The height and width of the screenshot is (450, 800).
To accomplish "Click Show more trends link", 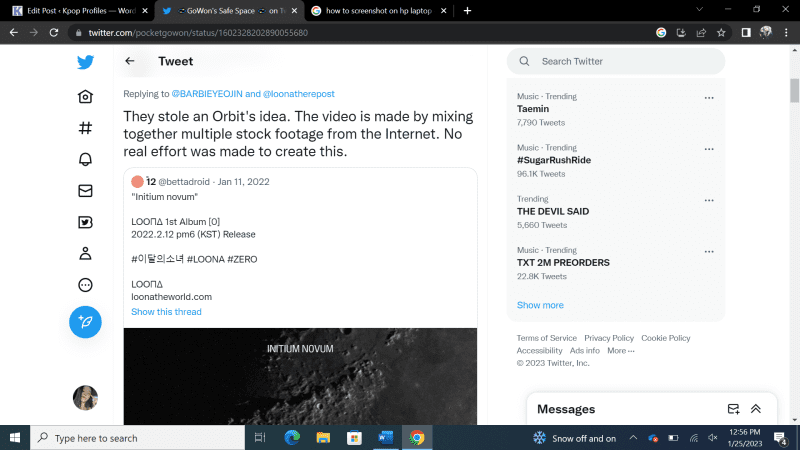I will tap(540, 305).
